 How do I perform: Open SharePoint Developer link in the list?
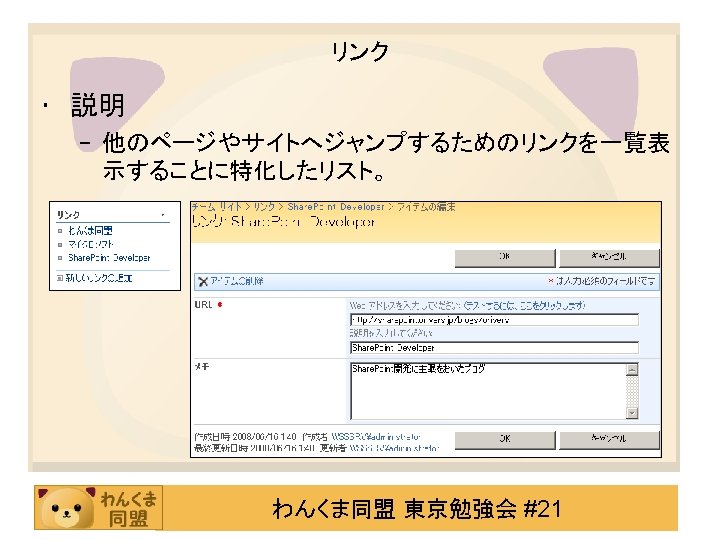pyautogui.click(x=109, y=258)
